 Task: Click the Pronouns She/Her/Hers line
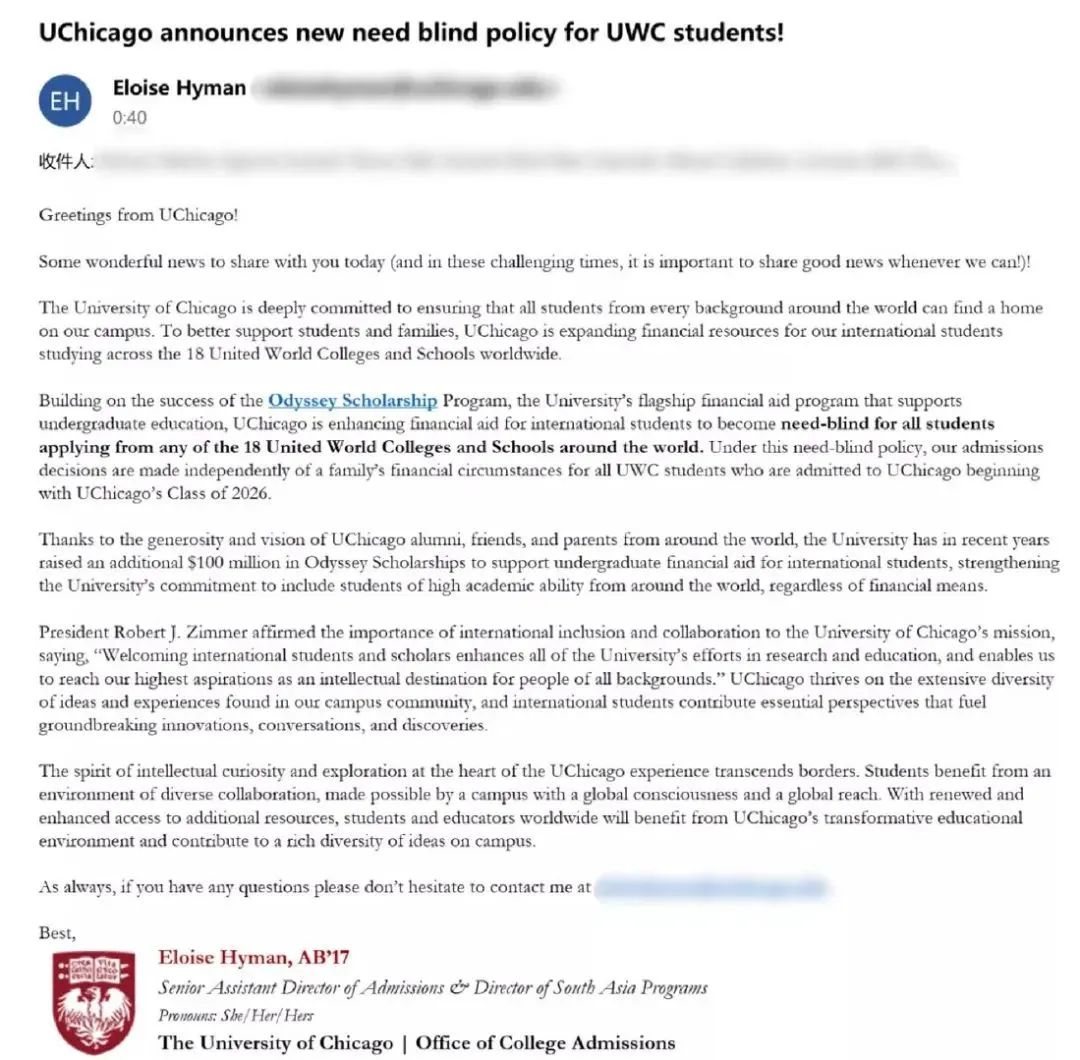236,1015
